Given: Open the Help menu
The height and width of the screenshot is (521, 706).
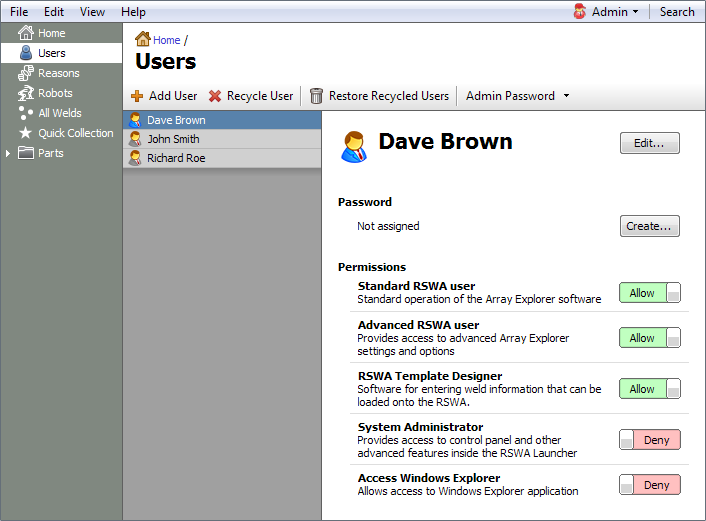Looking at the screenshot, I should coord(133,12).
